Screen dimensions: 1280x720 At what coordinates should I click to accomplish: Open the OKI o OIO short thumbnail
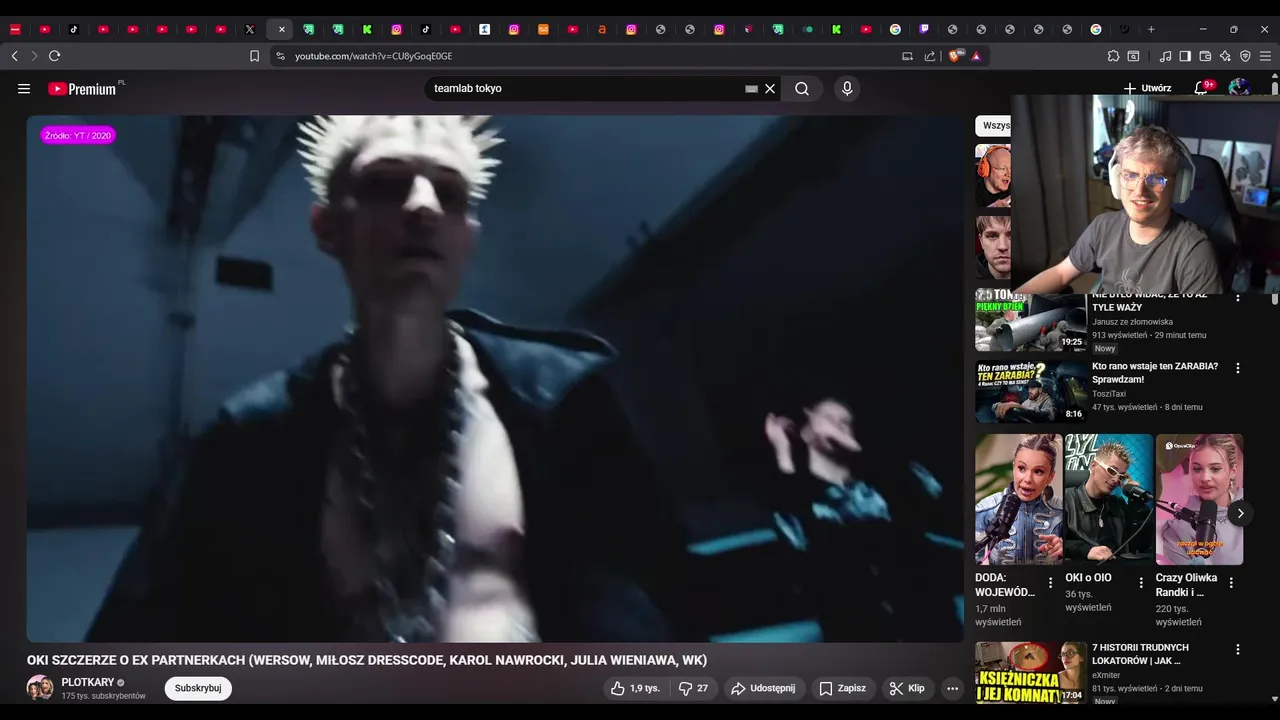tap(1109, 499)
